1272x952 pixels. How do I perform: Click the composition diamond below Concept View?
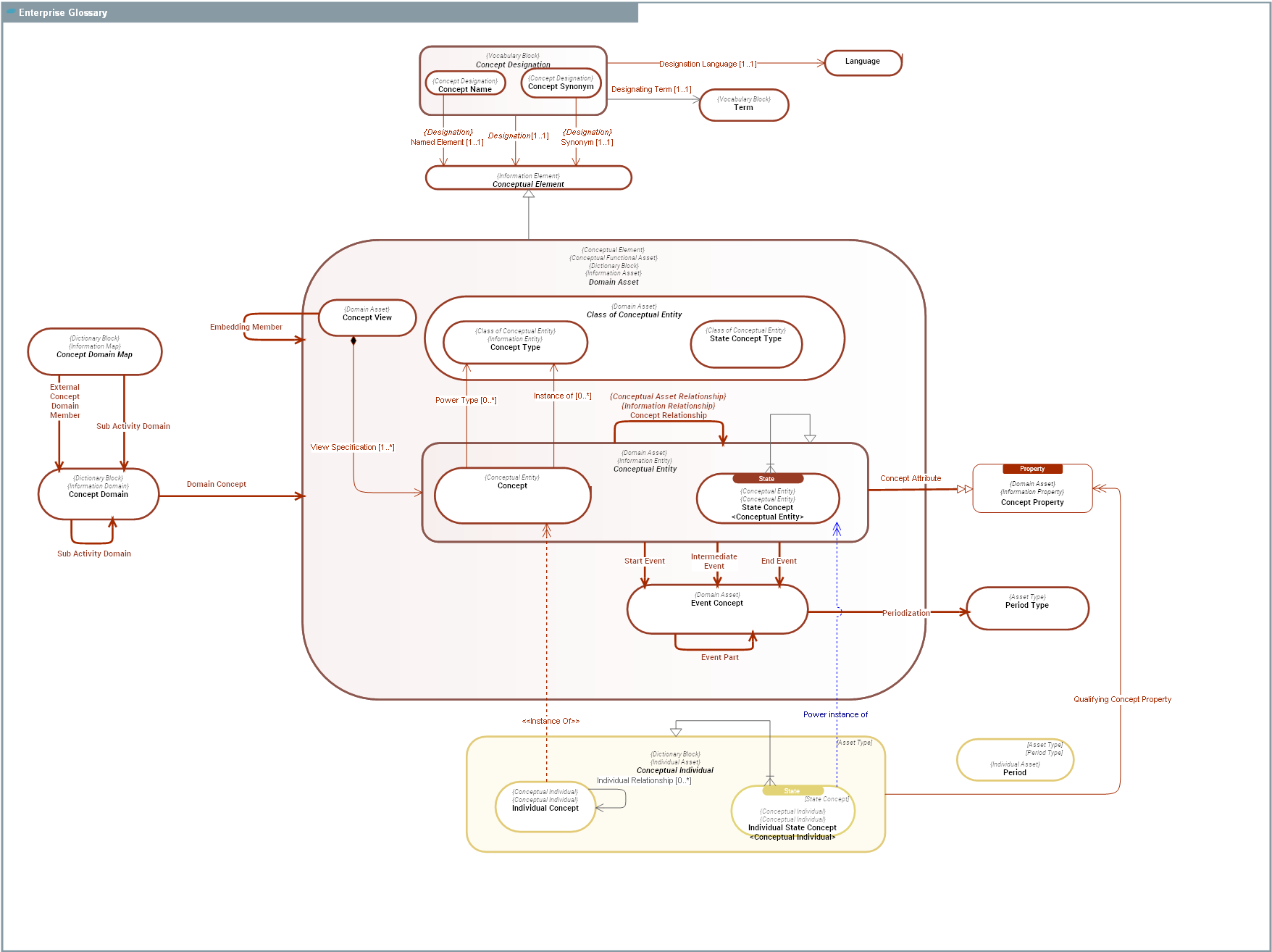[x=353, y=341]
